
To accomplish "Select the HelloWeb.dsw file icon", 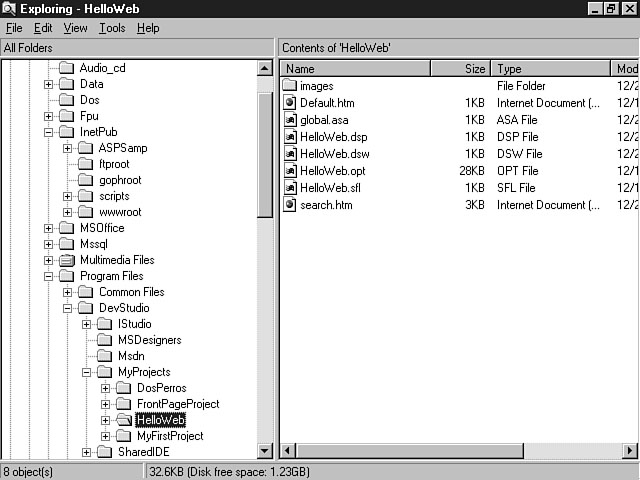I will pos(290,154).
